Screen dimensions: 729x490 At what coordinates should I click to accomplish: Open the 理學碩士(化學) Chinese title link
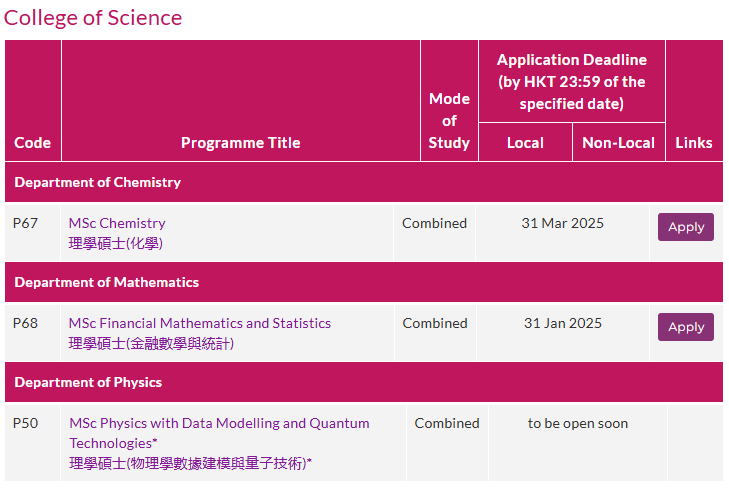coord(115,243)
